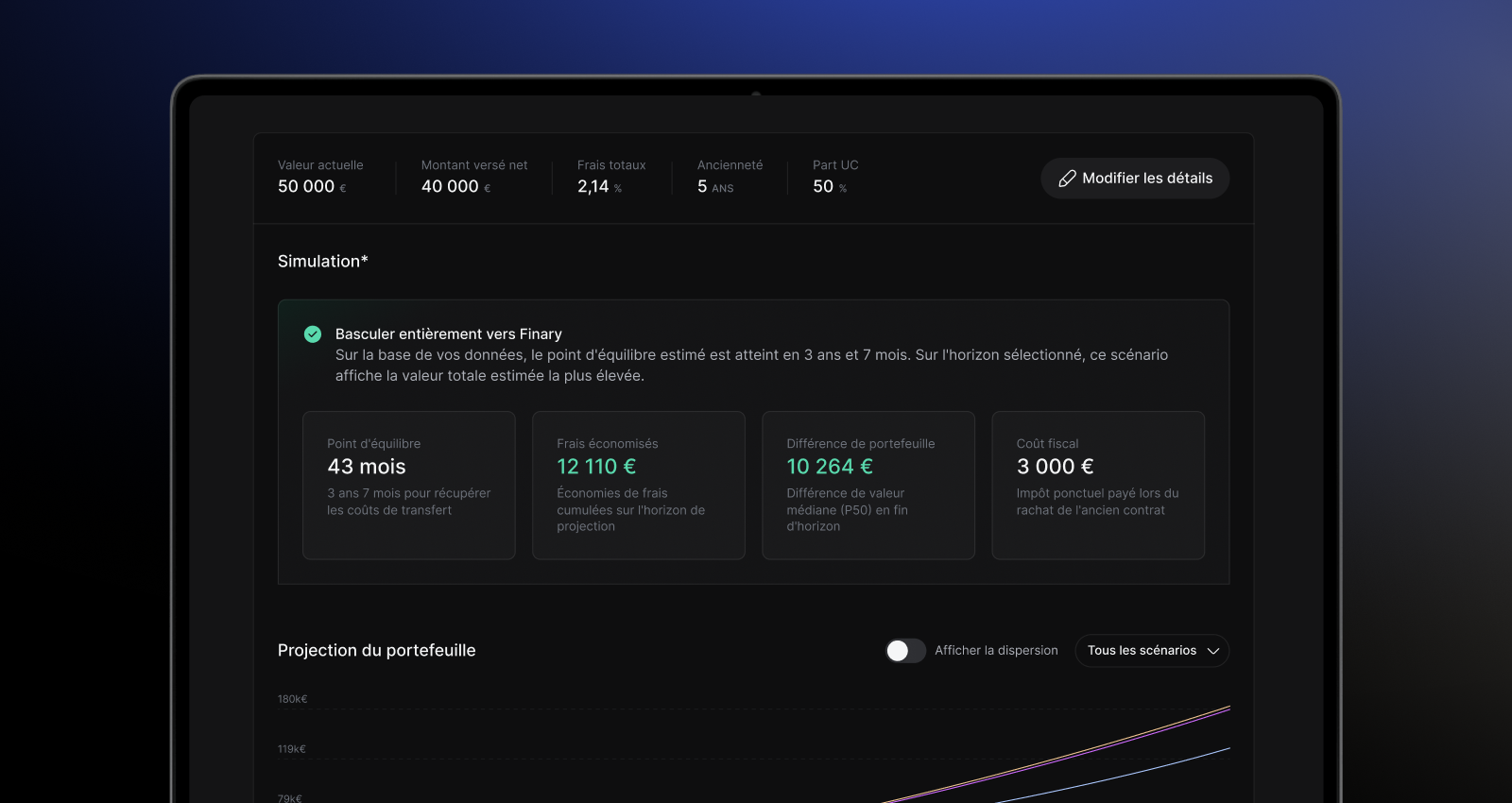Screen dimensions: 1512x803
Task: Click the Impôt ponctuel payé description text
Action: point(1098,502)
